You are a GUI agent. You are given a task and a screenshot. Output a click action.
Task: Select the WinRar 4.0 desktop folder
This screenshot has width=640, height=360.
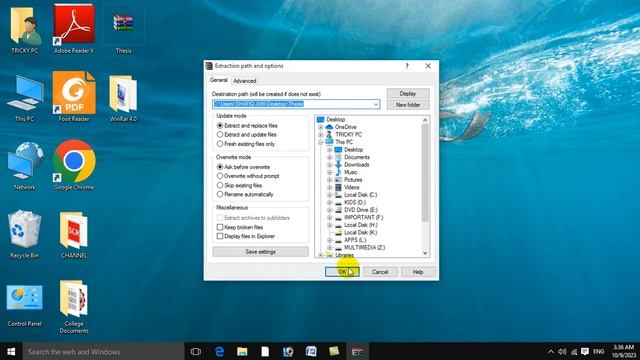point(123,98)
